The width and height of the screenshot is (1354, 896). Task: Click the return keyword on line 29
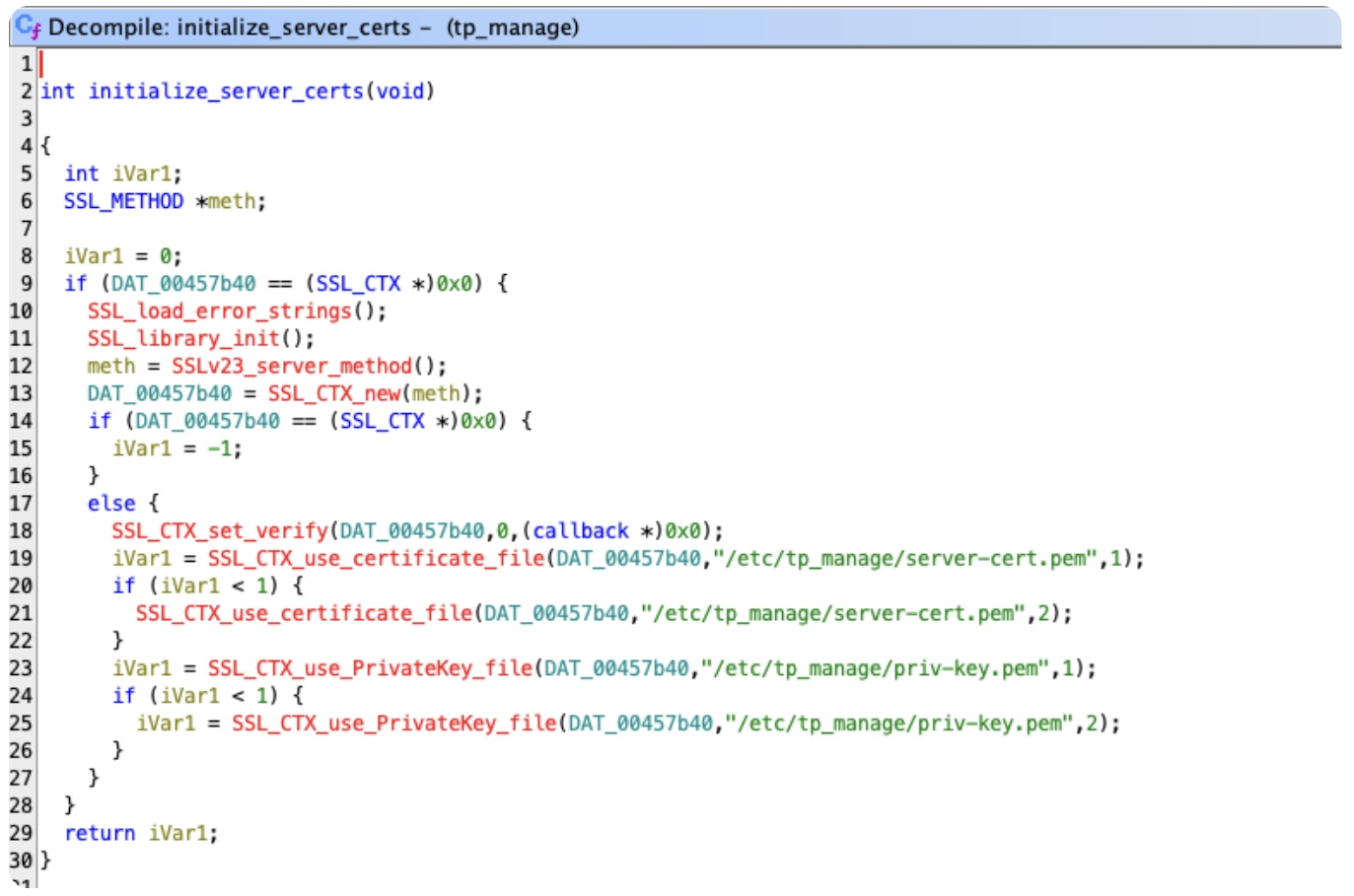tap(100, 834)
